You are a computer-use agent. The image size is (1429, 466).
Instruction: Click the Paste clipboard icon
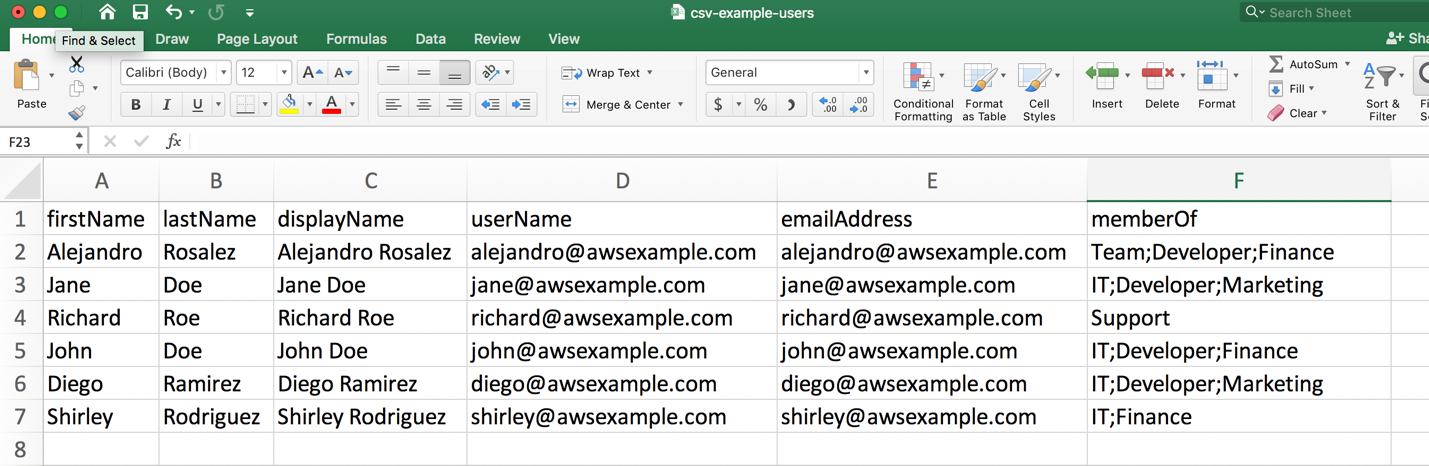29,76
